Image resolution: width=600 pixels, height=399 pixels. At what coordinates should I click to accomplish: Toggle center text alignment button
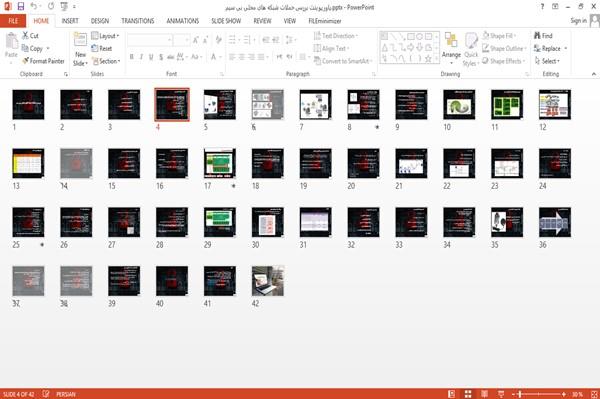[242, 57]
